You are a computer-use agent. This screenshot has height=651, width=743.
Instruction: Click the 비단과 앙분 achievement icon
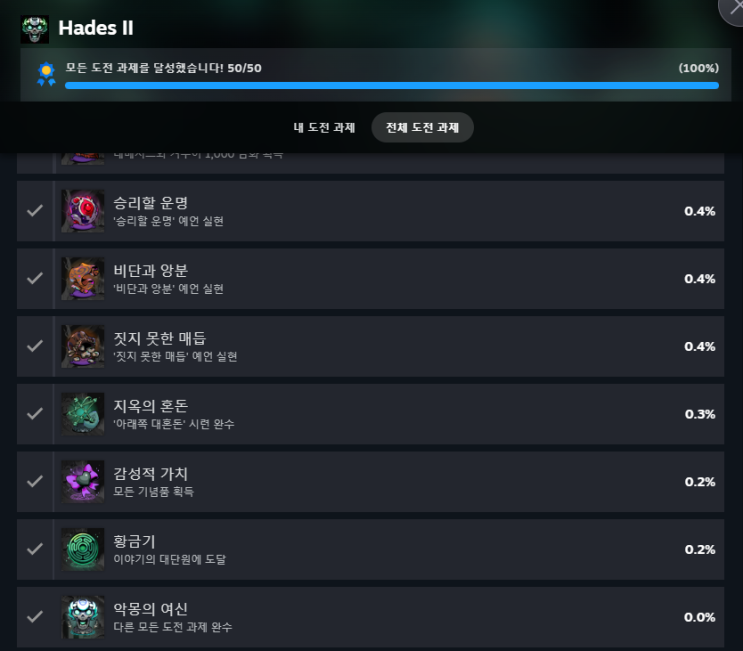pos(83,279)
